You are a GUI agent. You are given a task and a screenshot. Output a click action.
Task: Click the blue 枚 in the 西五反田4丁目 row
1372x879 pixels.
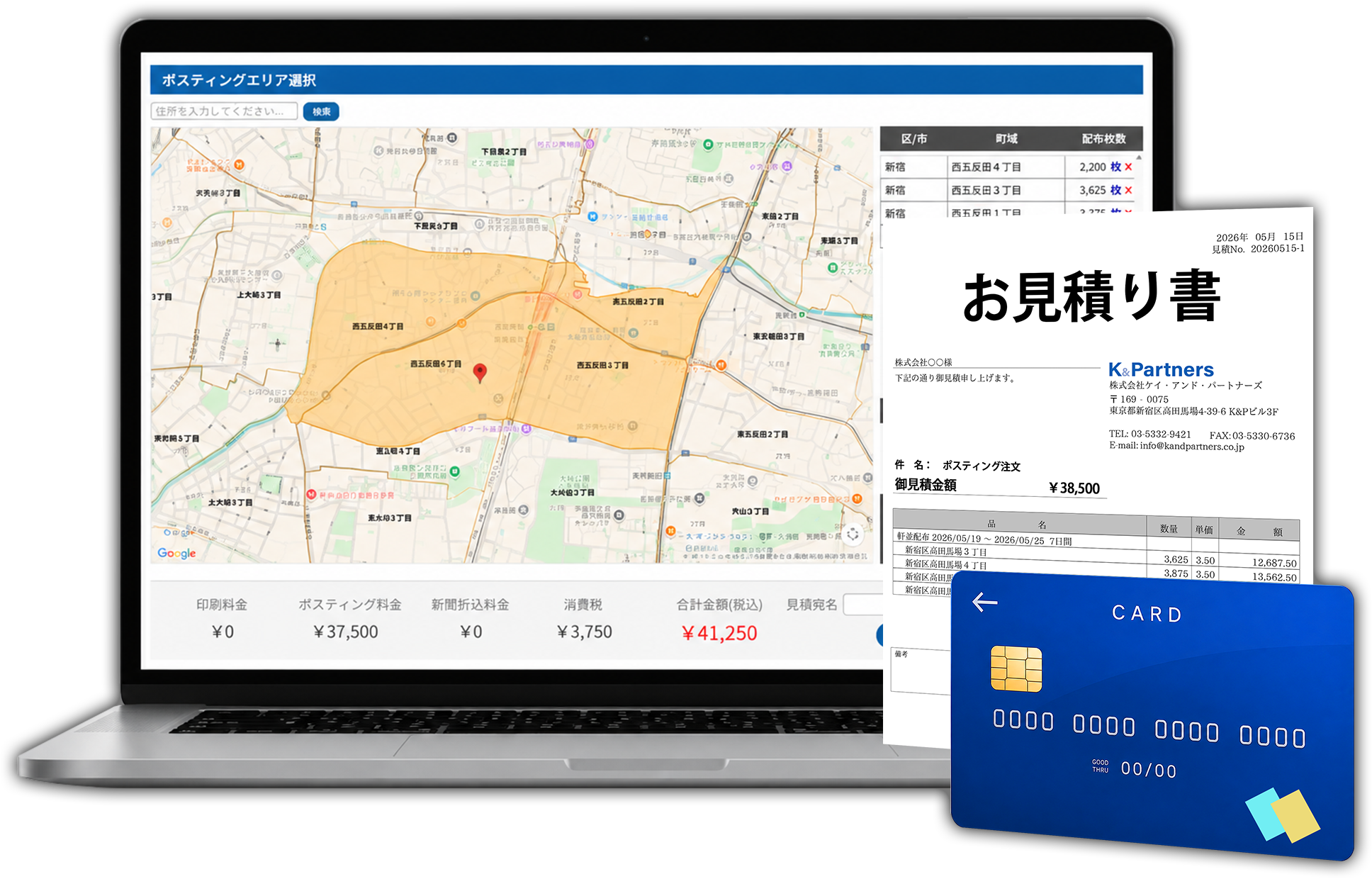[x=1115, y=167]
